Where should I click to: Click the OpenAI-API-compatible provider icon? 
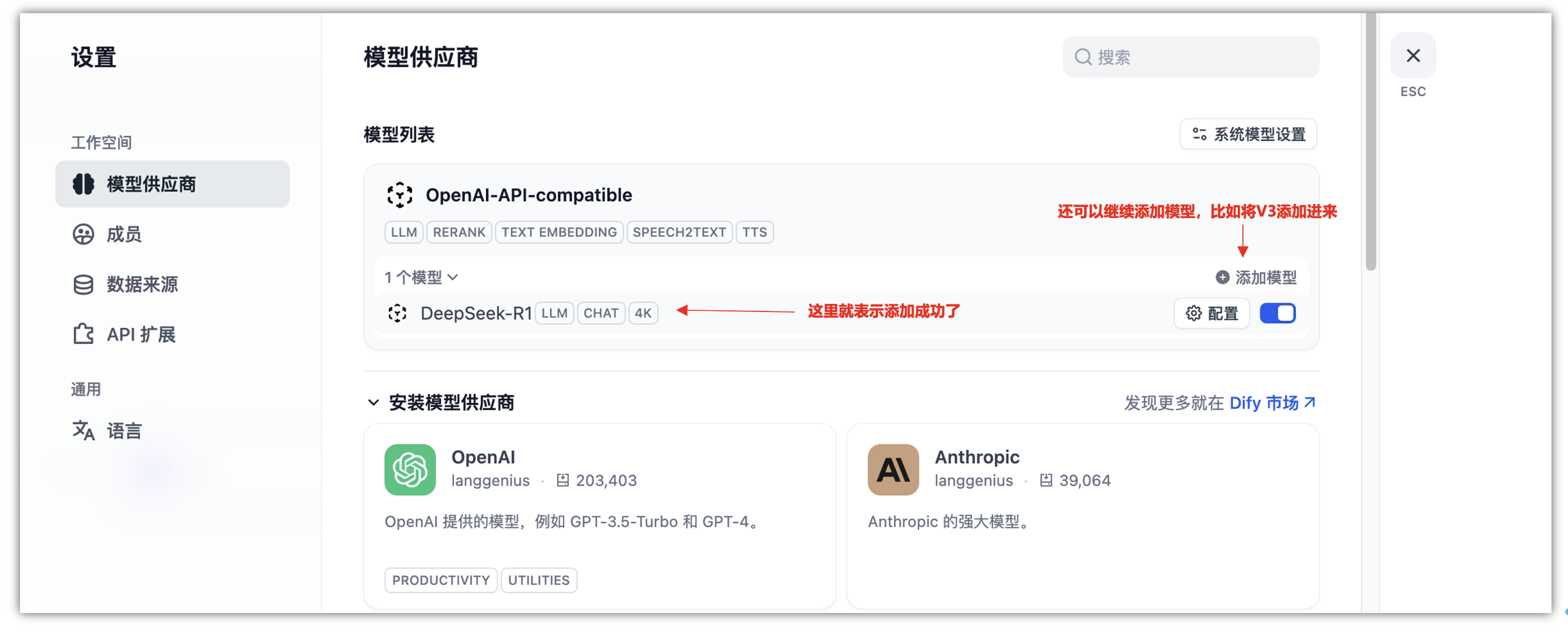click(x=399, y=195)
